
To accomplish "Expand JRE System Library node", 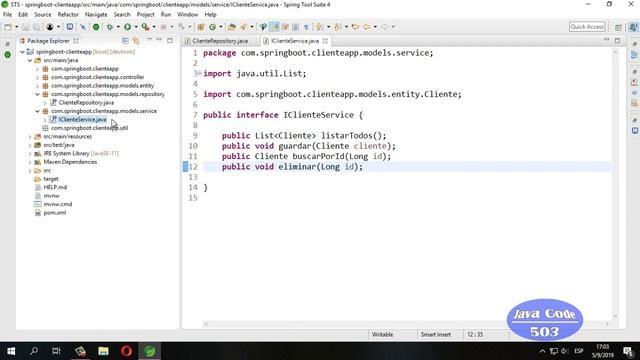I will [x=30, y=153].
